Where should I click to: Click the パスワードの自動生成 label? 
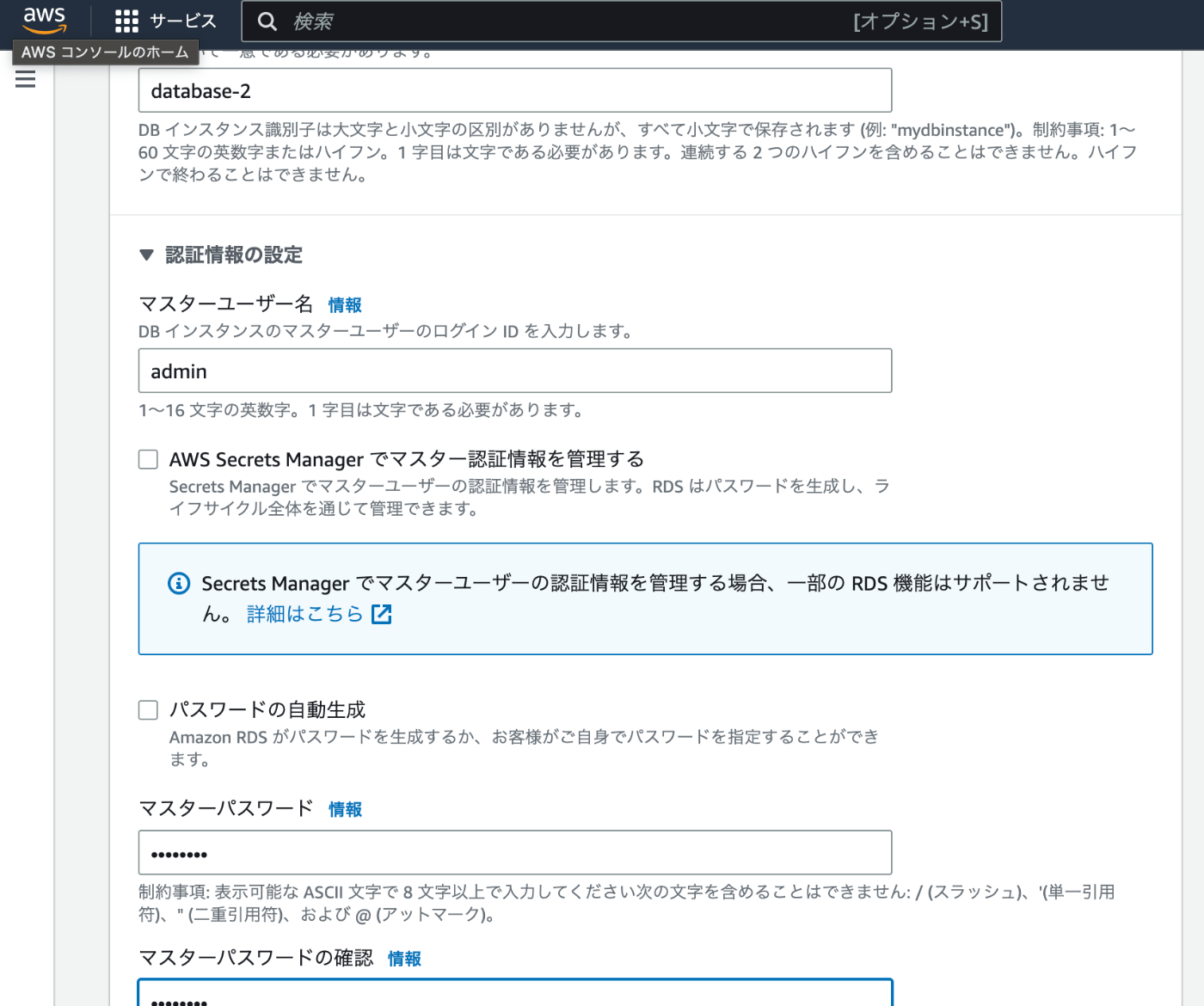click(267, 709)
